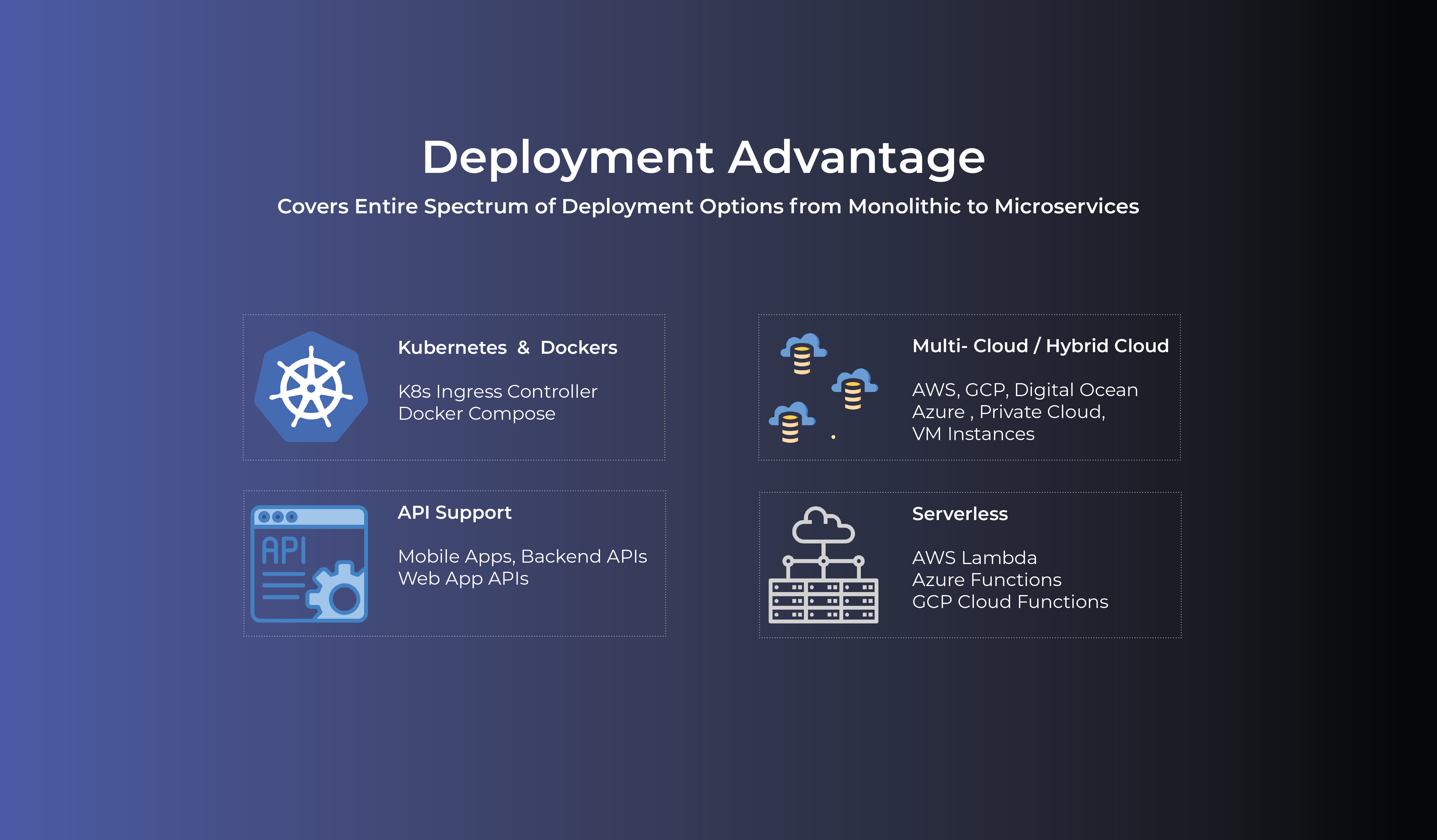Click 'Azure Functions' text
This screenshot has width=1437, height=840.
point(987,580)
